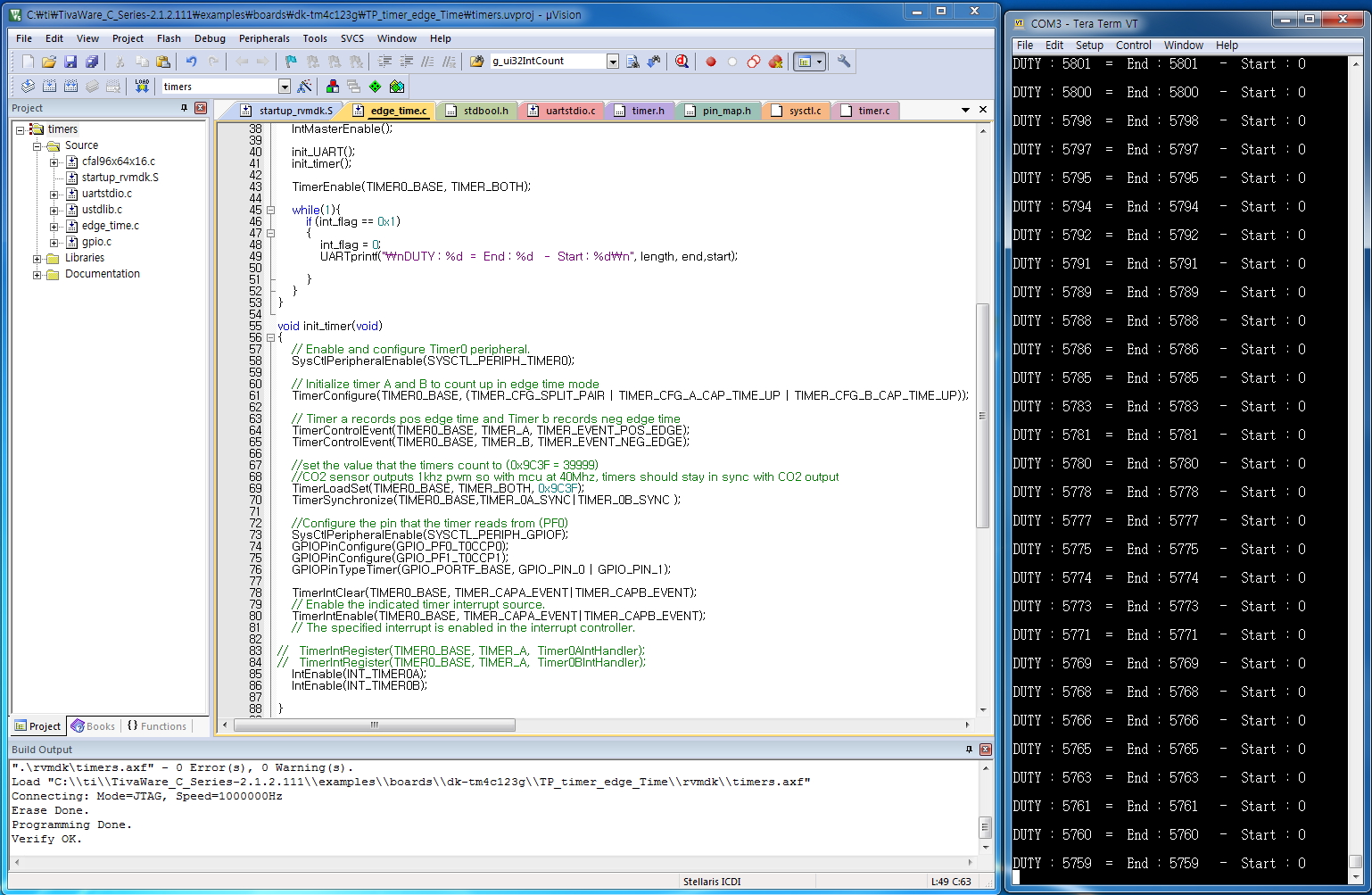Open the Setup menu in Tera Term
Screen dimensions: 1372x895
pos(1089,46)
